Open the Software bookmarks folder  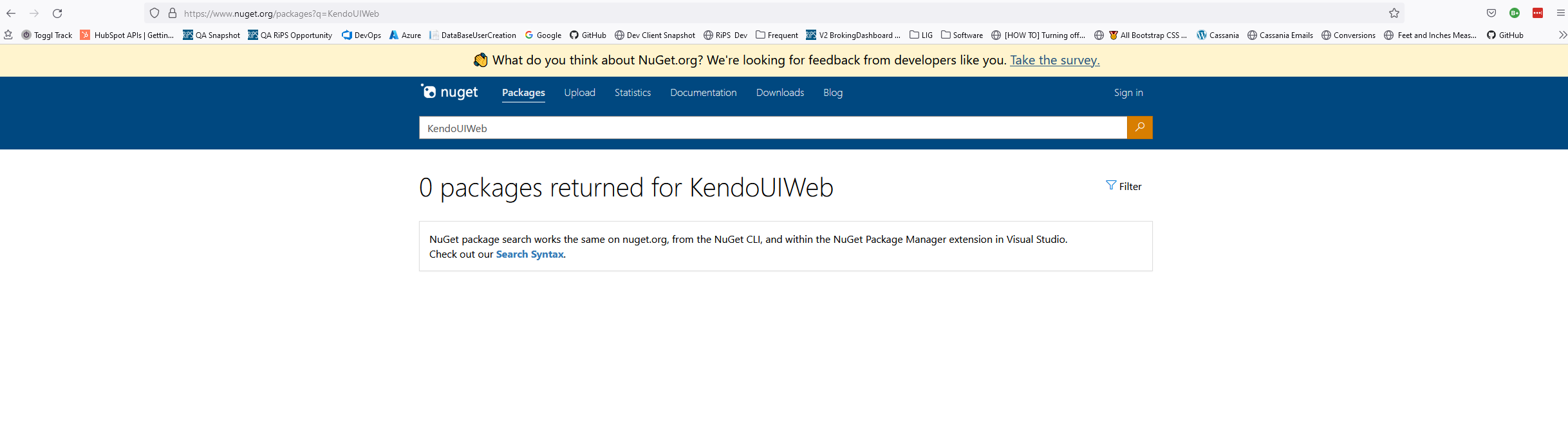pos(962,35)
